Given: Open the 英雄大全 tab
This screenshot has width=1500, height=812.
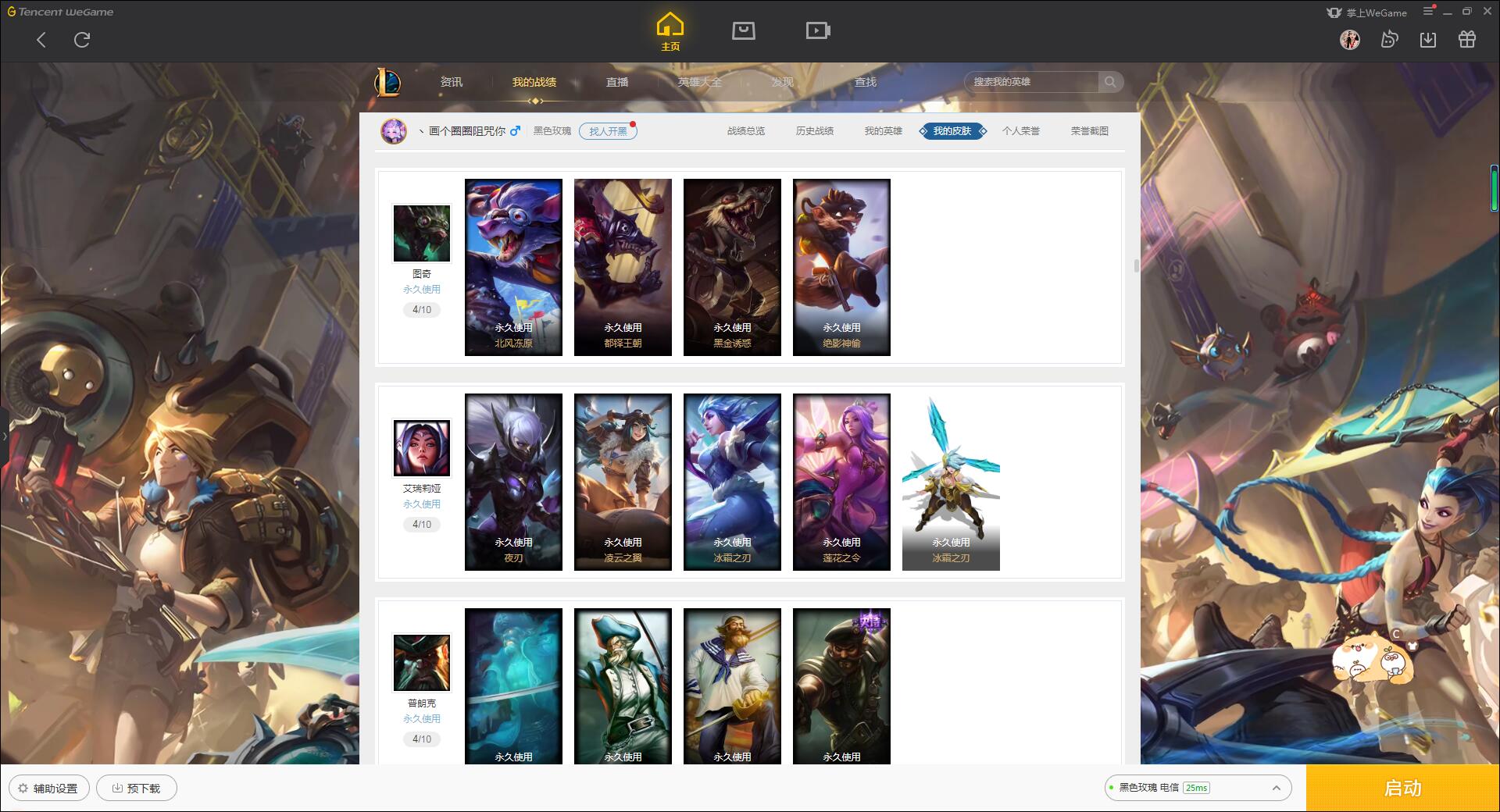Looking at the screenshot, I should point(700,82).
